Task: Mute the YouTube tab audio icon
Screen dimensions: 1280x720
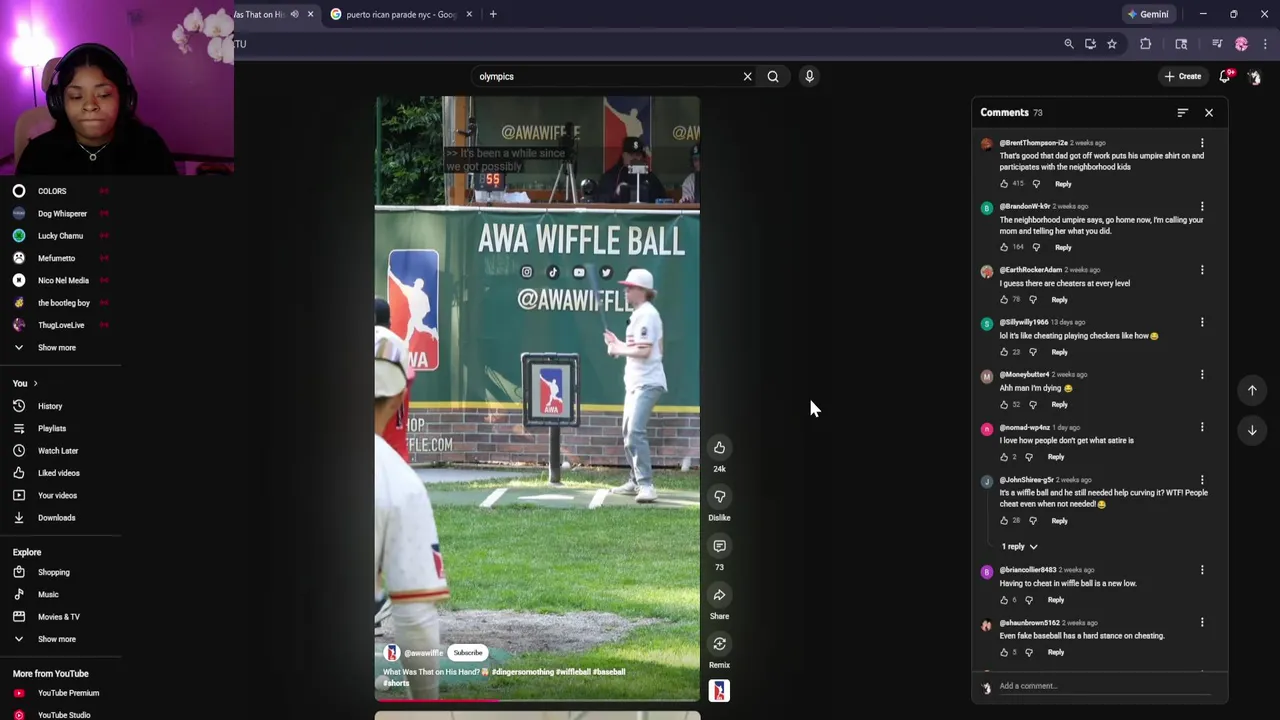Action: (x=294, y=14)
